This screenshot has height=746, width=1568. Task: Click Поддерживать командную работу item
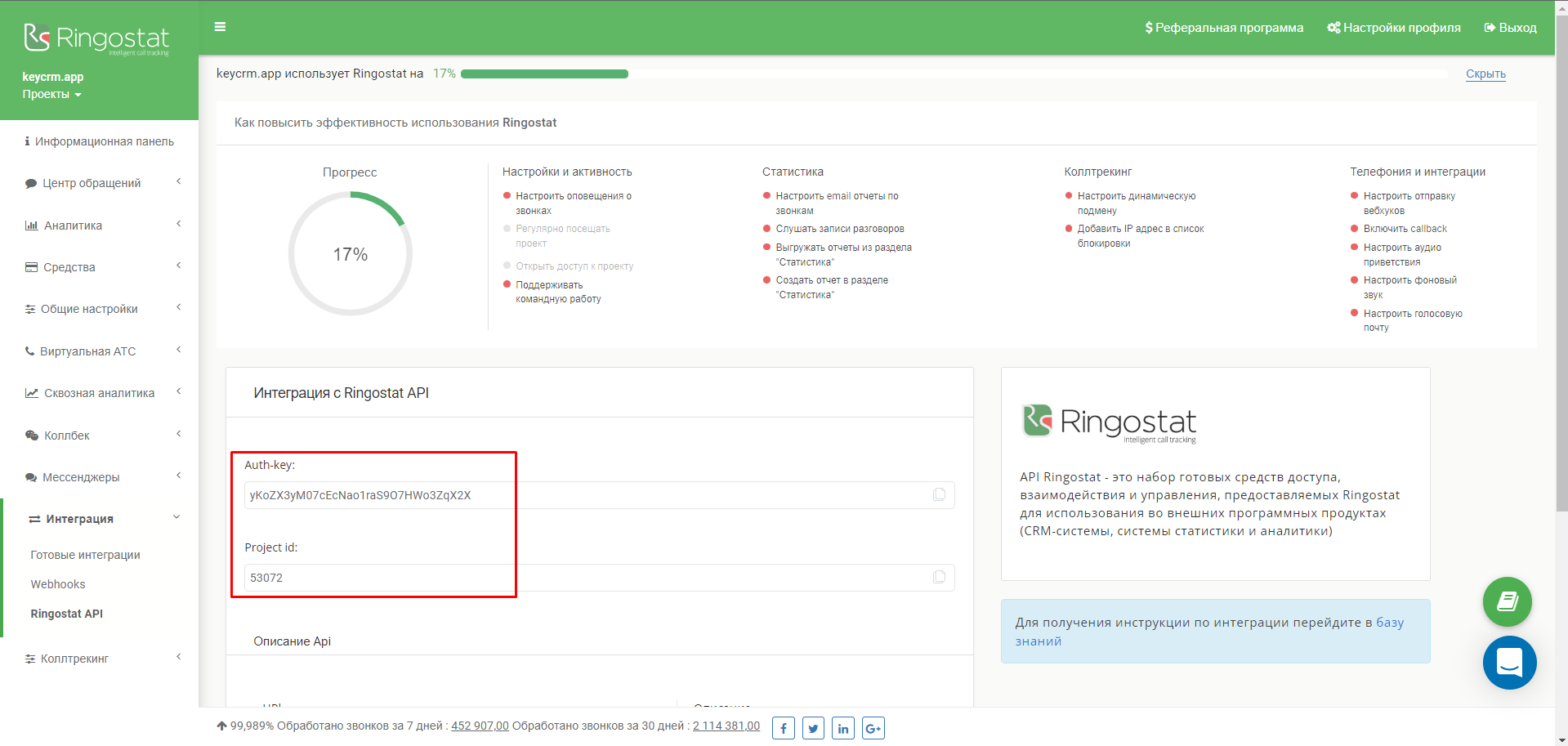click(558, 292)
